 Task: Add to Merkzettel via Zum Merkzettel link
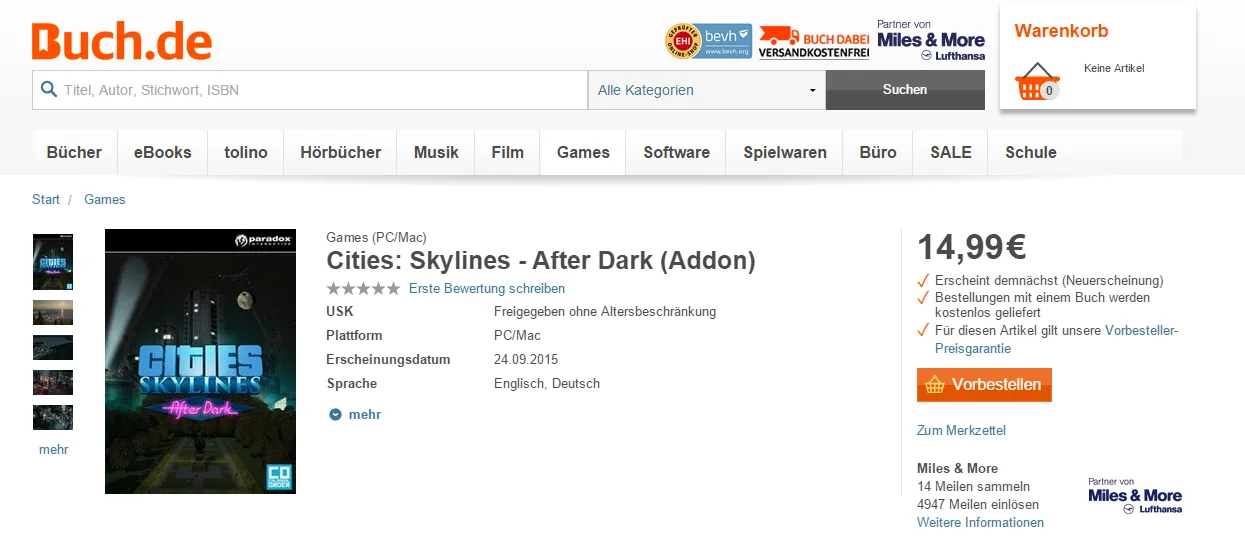961,431
